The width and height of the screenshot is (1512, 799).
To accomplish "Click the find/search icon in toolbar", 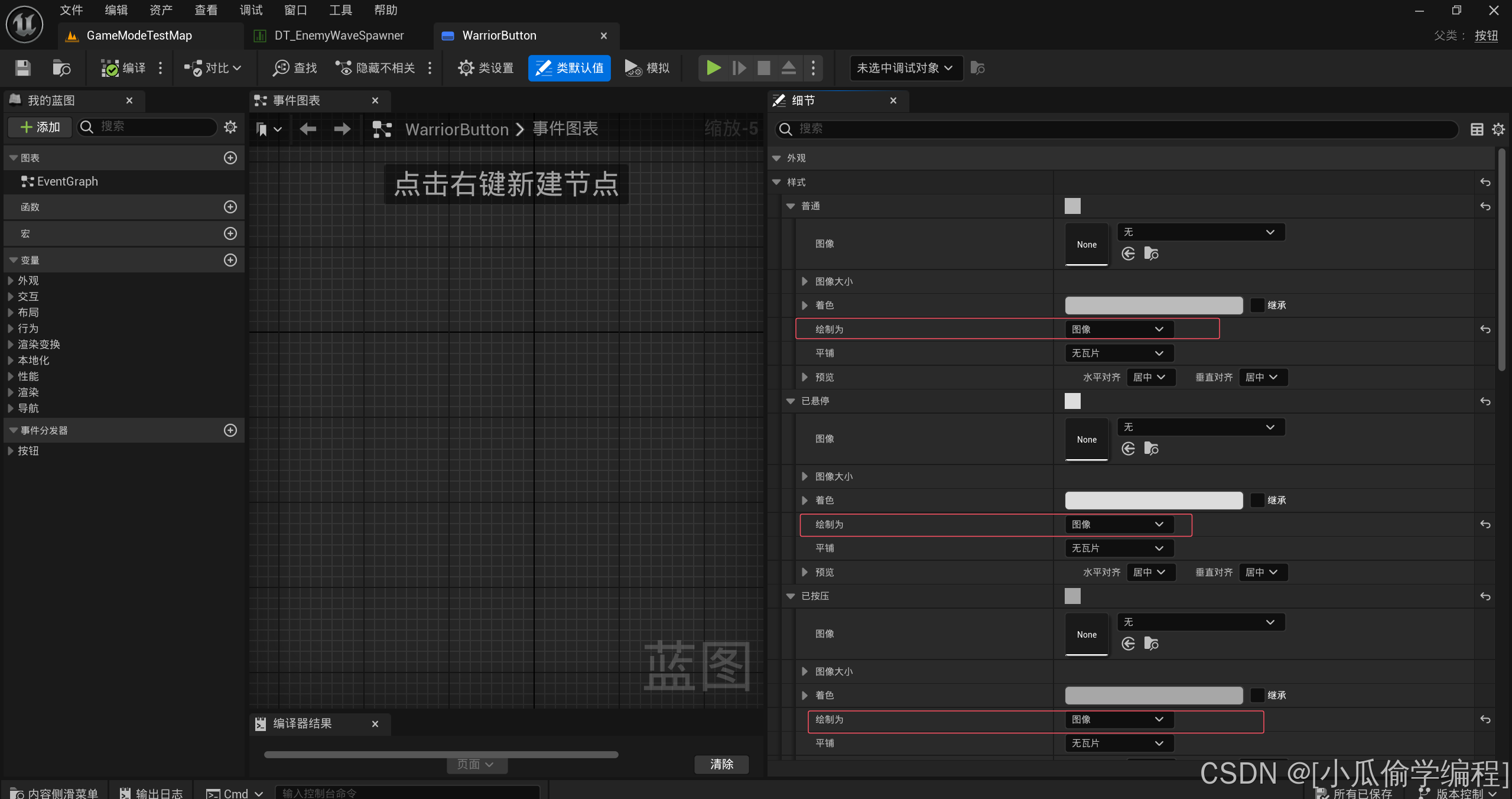I will pos(279,68).
